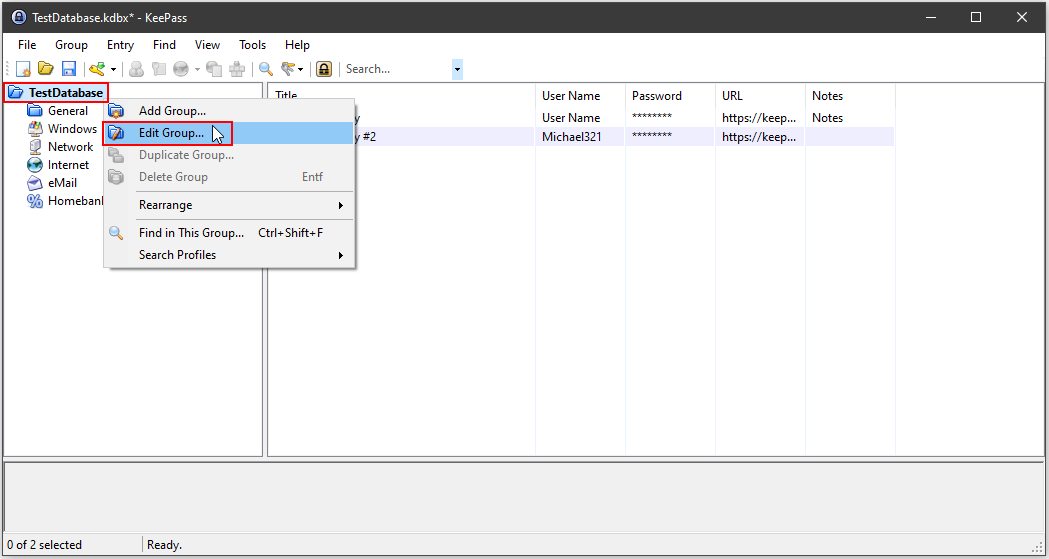The height and width of the screenshot is (559, 1049).
Task: Select the eMail group in tree
Action: pos(62,183)
